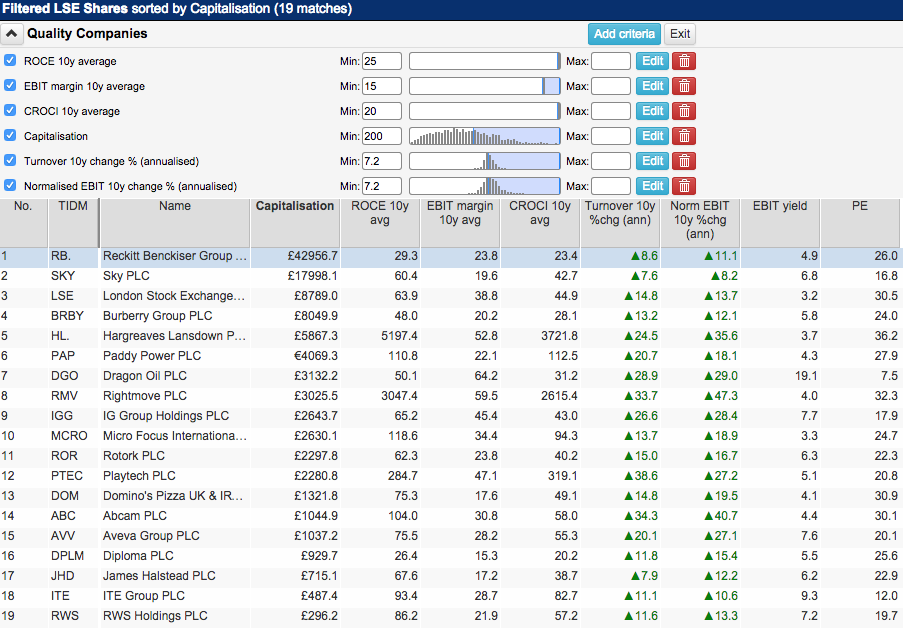Select the Rotork PLC row
The image size is (903, 630).
point(450,456)
